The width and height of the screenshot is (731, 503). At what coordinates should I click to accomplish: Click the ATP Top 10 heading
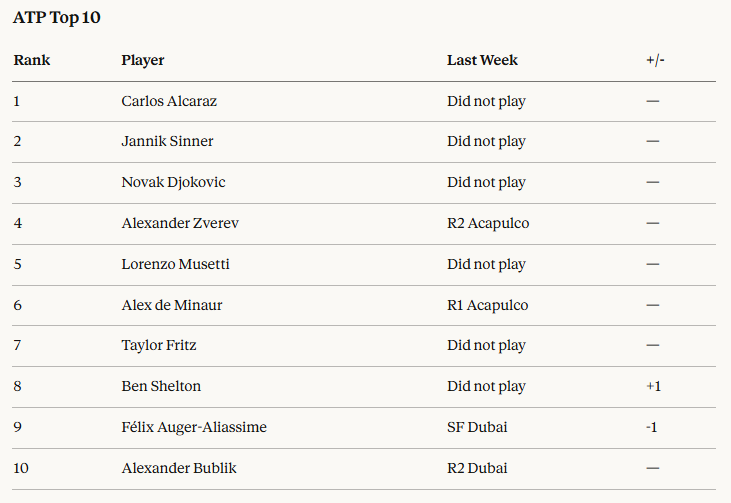[57, 17]
